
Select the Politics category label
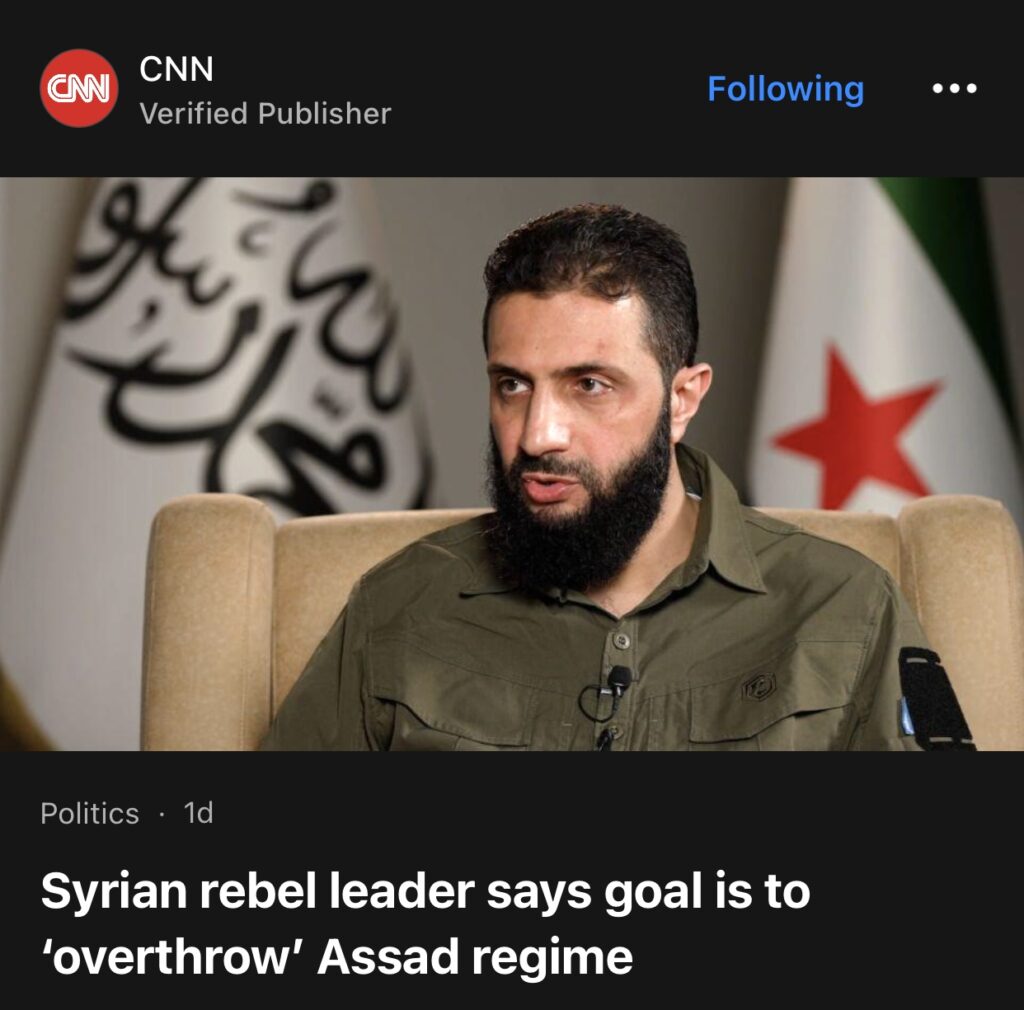pyautogui.click(x=90, y=813)
